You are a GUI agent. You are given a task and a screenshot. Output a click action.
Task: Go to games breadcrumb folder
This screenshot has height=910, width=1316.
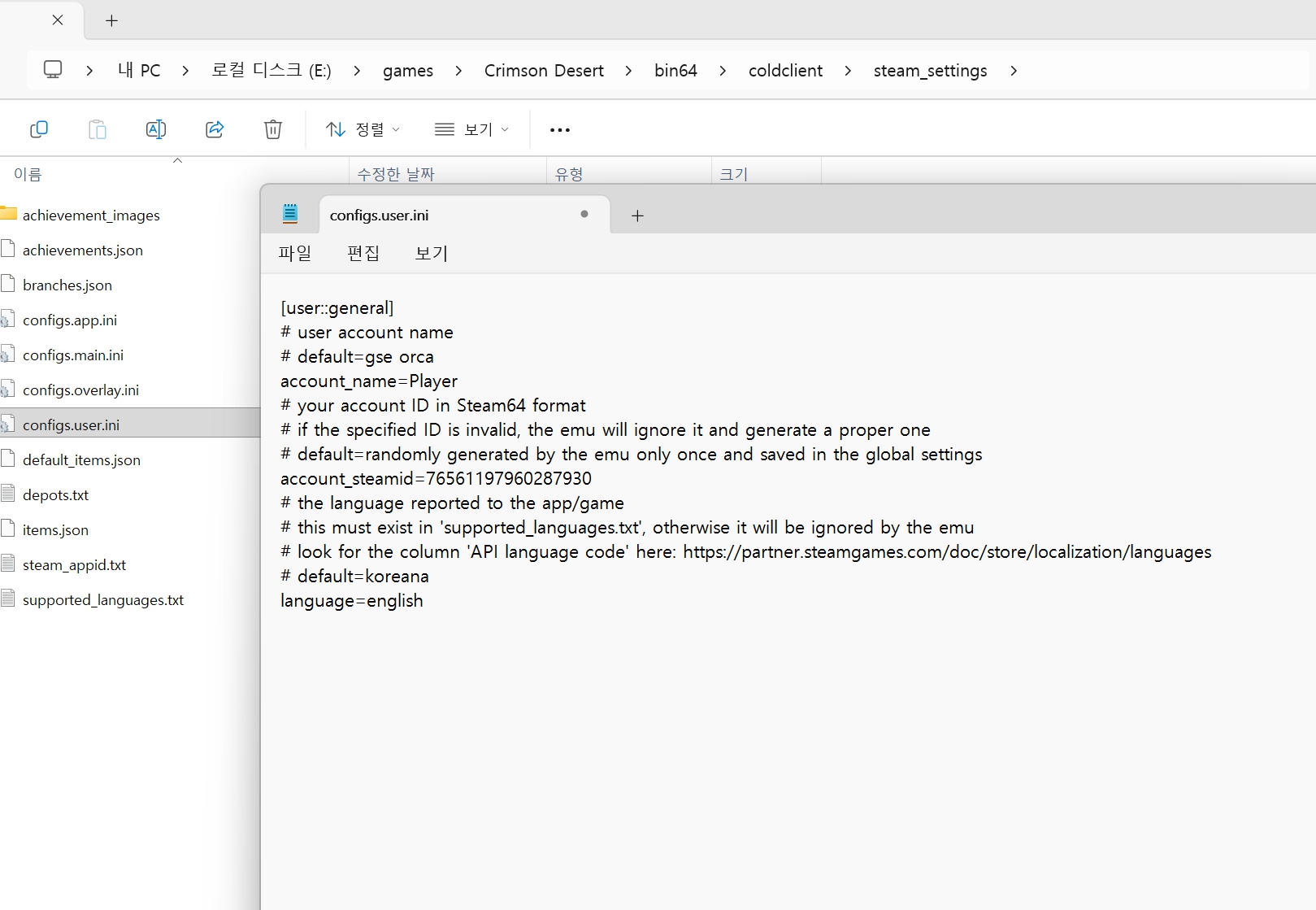click(408, 71)
